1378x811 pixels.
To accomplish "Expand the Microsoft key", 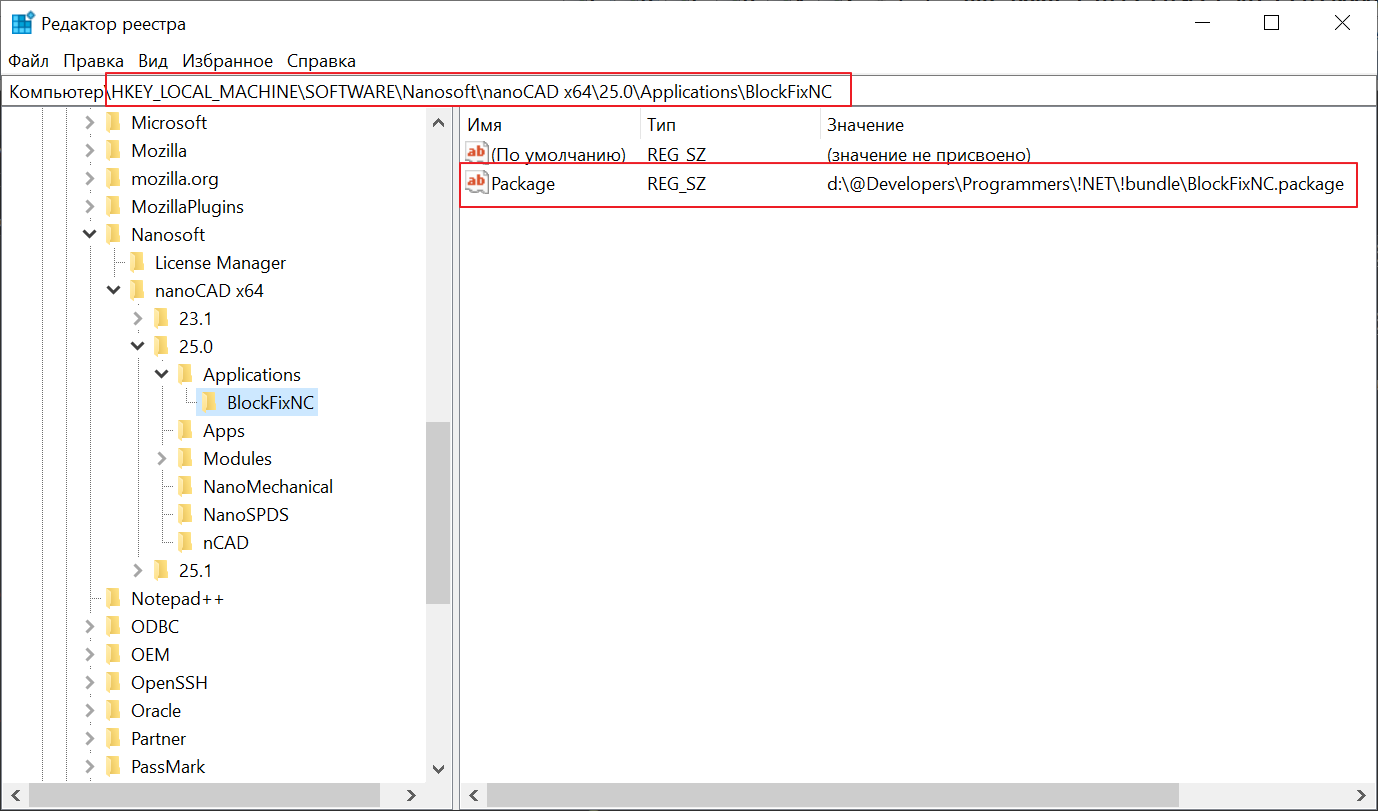I will [x=89, y=123].
